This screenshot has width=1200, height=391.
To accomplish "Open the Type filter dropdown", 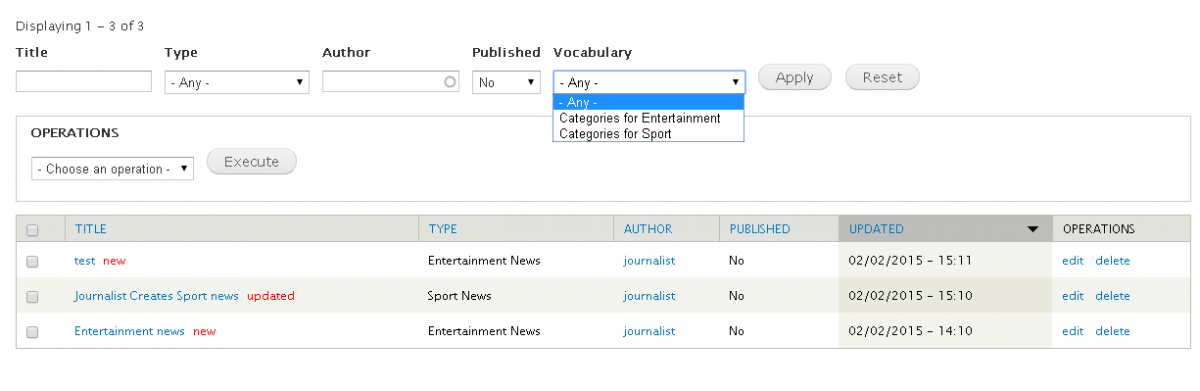I will click(x=237, y=83).
